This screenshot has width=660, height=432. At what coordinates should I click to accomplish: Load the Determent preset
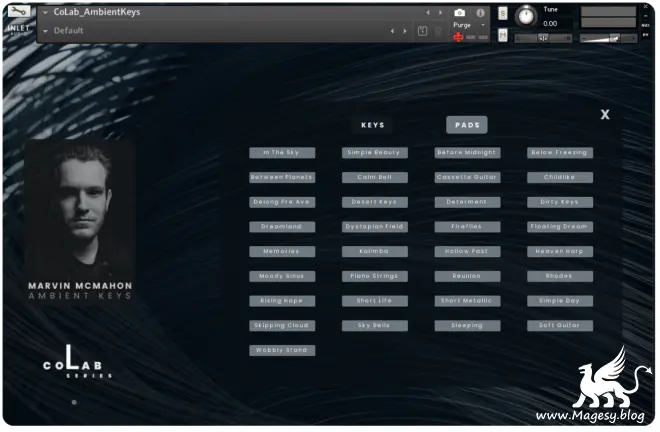point(467,202)
